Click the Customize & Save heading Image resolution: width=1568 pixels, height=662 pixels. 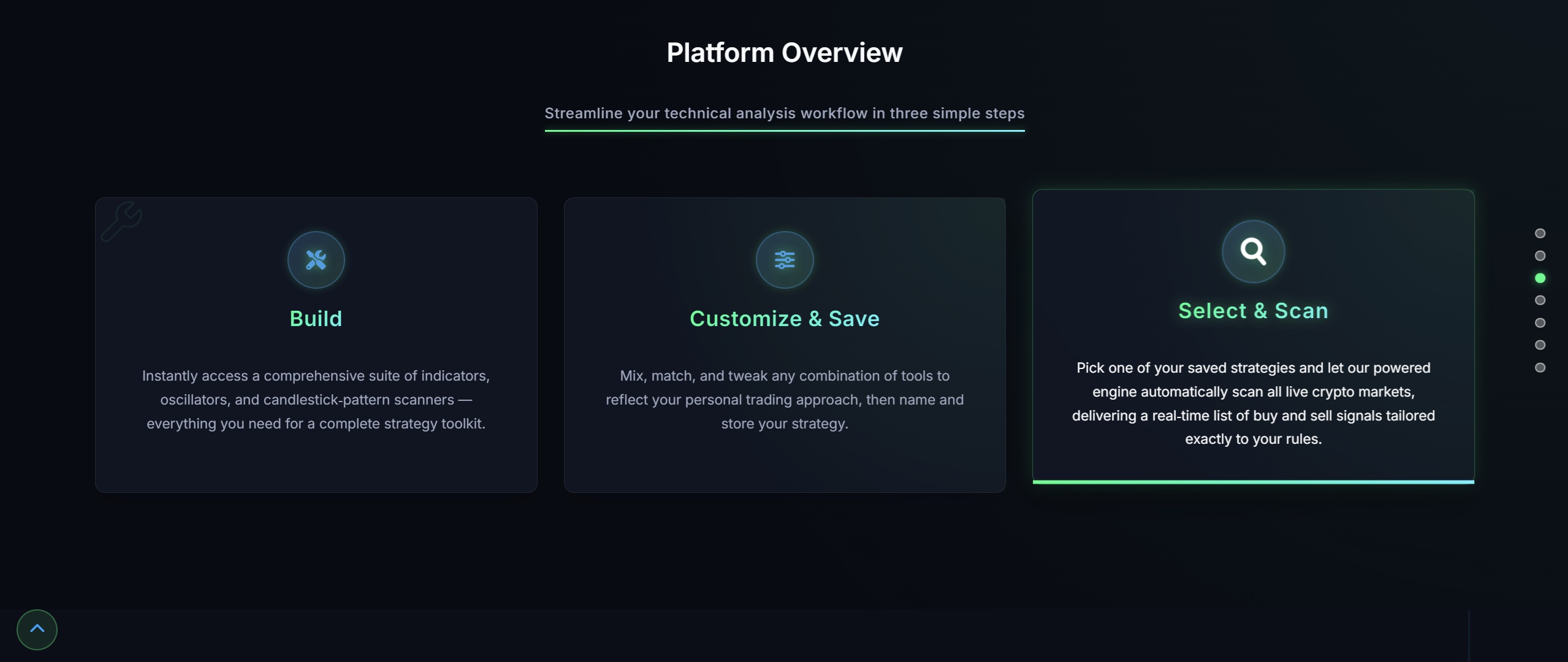[x=784, y=319]
